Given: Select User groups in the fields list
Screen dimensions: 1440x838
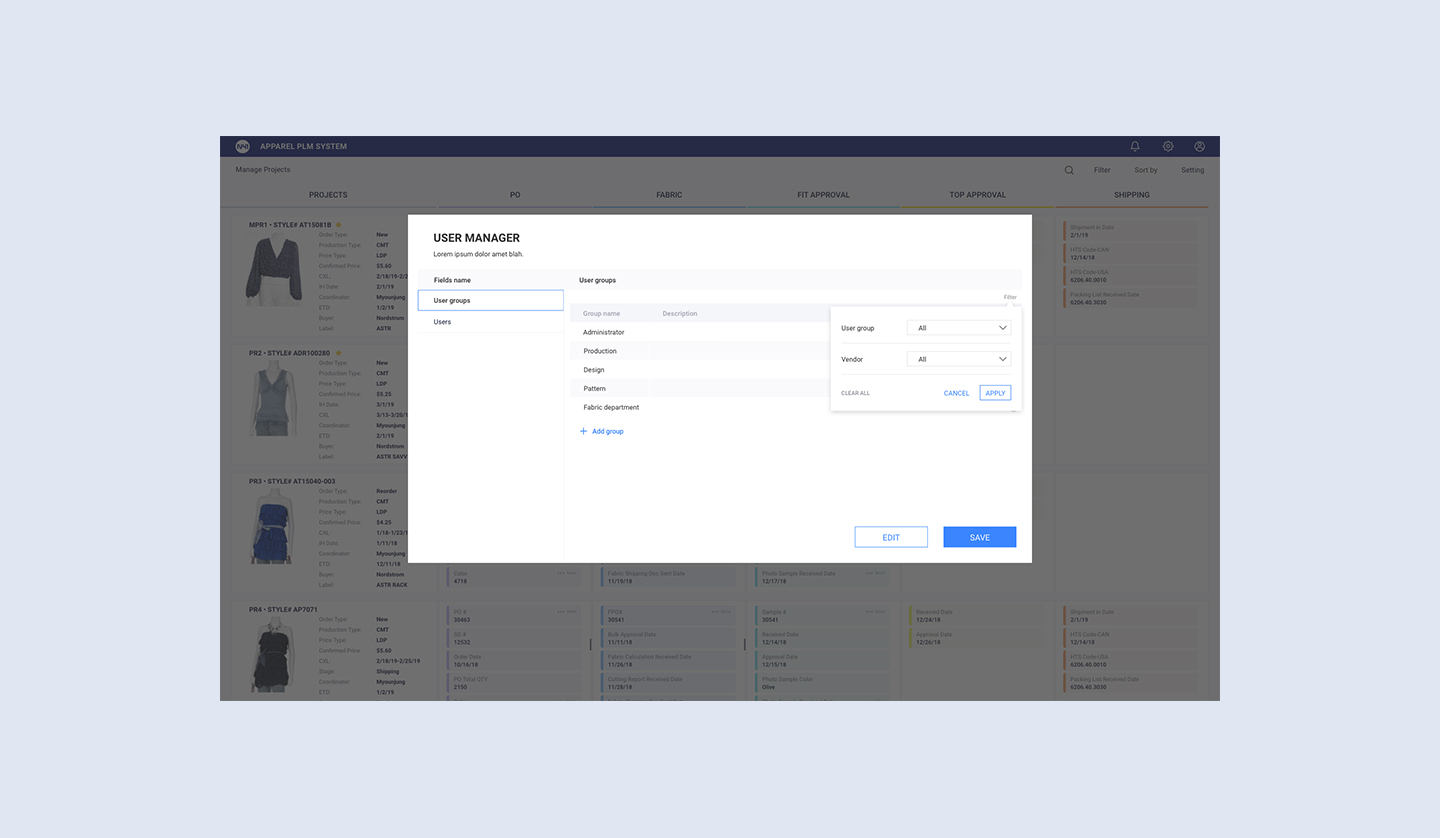Looking at the screenshot, I should pos(490,300).
